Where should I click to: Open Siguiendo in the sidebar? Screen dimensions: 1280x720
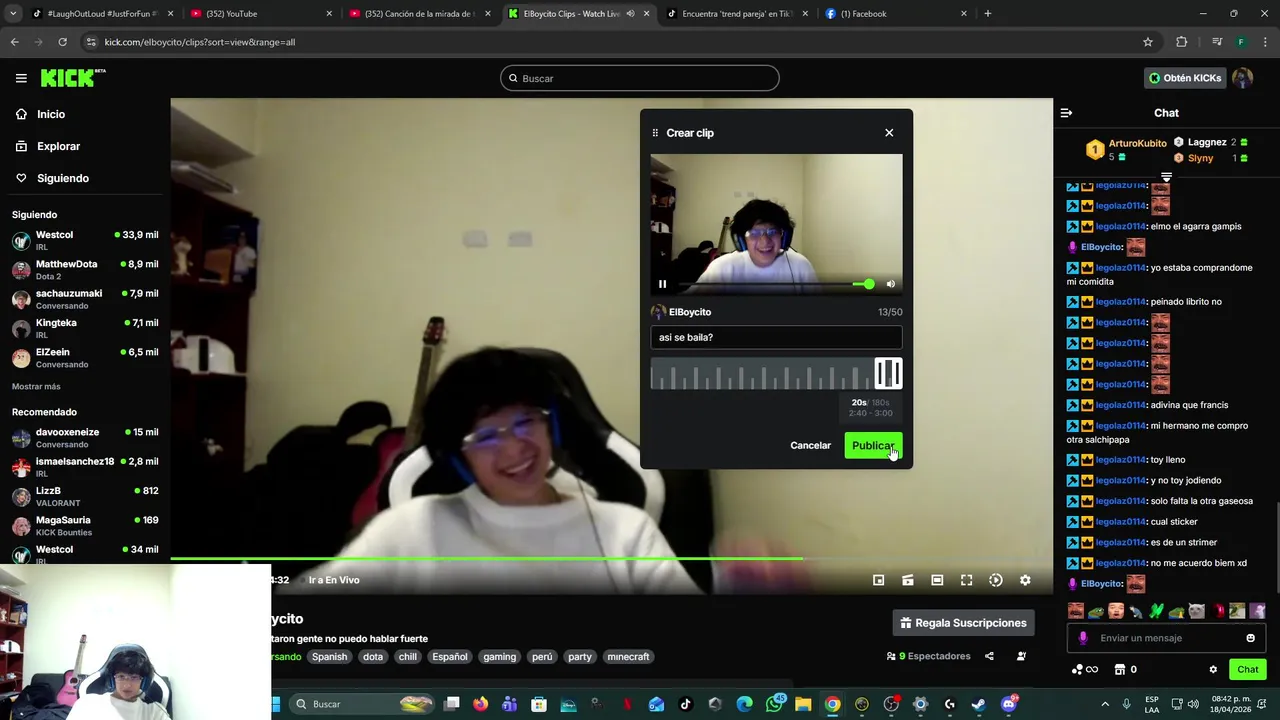pyautogui.click(x=63, y=178)
